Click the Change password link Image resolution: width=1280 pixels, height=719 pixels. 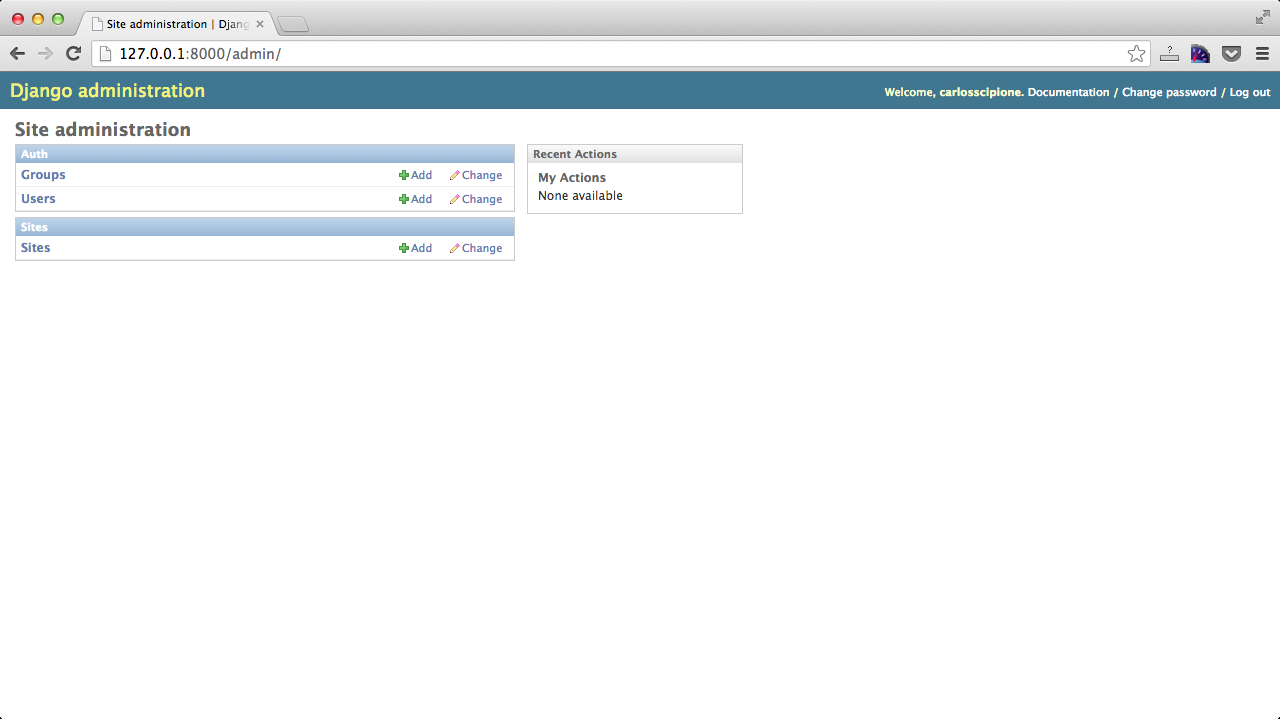point(1169,92)
